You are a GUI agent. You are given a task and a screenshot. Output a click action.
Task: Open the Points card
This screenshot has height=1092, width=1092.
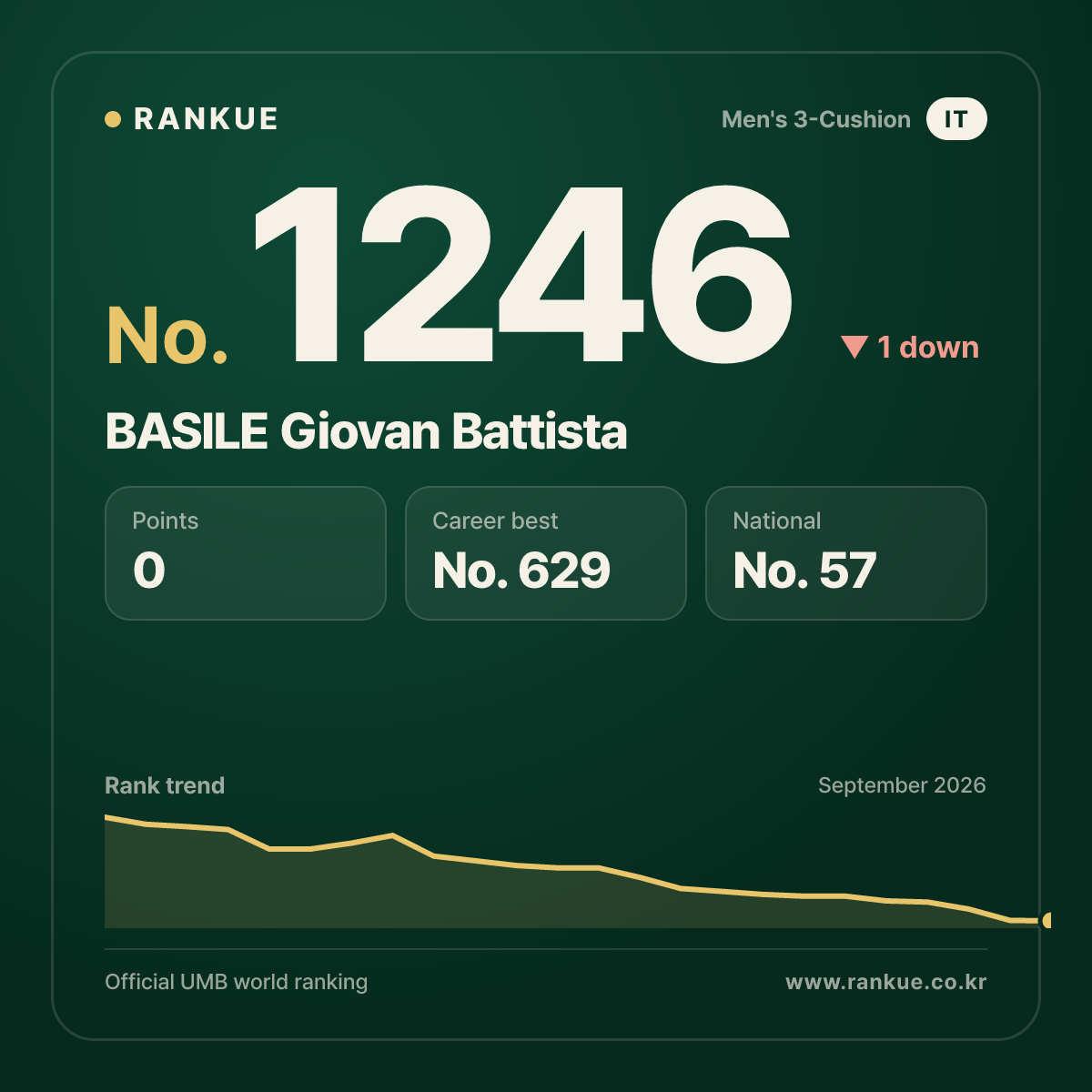coord(246,553)
